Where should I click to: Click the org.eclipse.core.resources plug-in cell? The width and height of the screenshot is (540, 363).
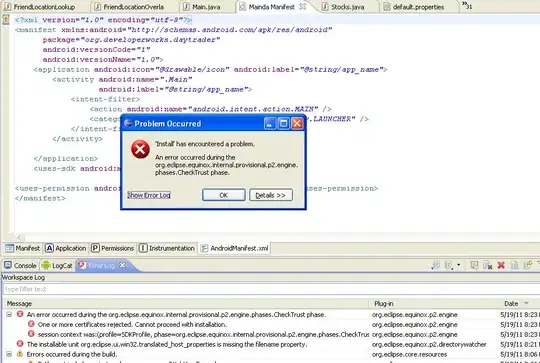(409, 354)
